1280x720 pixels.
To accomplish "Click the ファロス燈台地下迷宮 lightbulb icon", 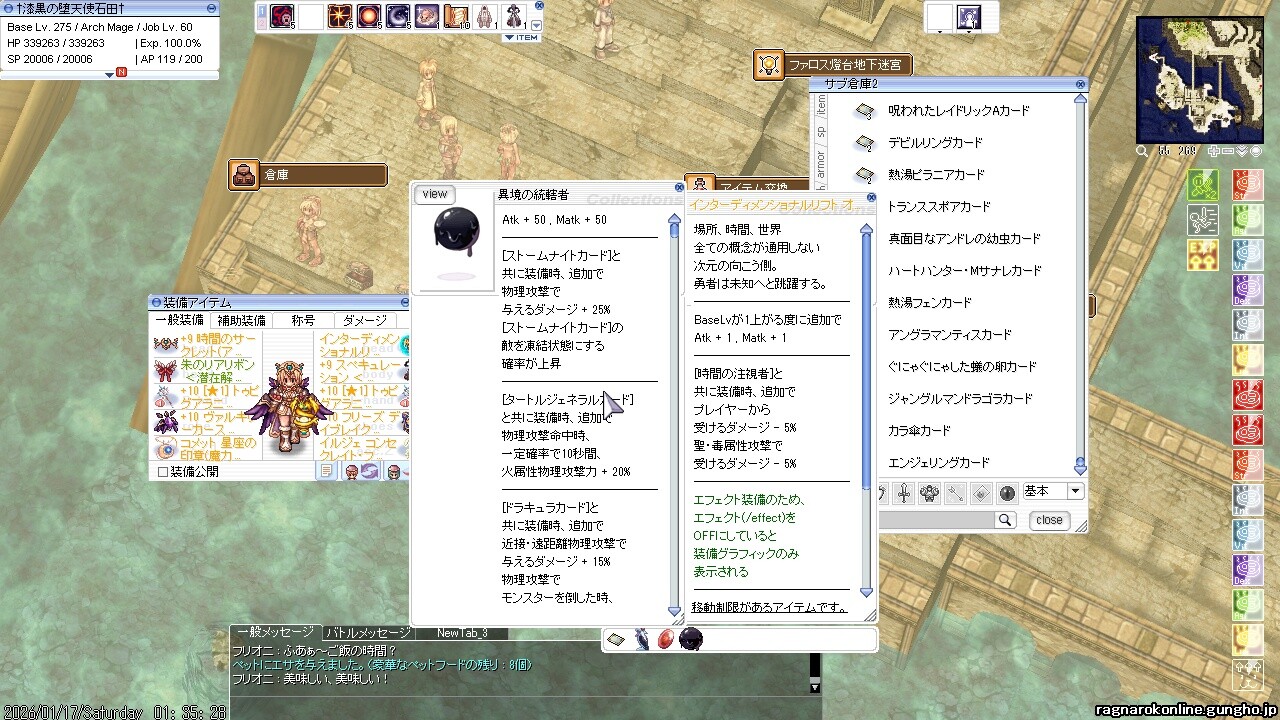I will pyautogui.click(x=768, y=65).
